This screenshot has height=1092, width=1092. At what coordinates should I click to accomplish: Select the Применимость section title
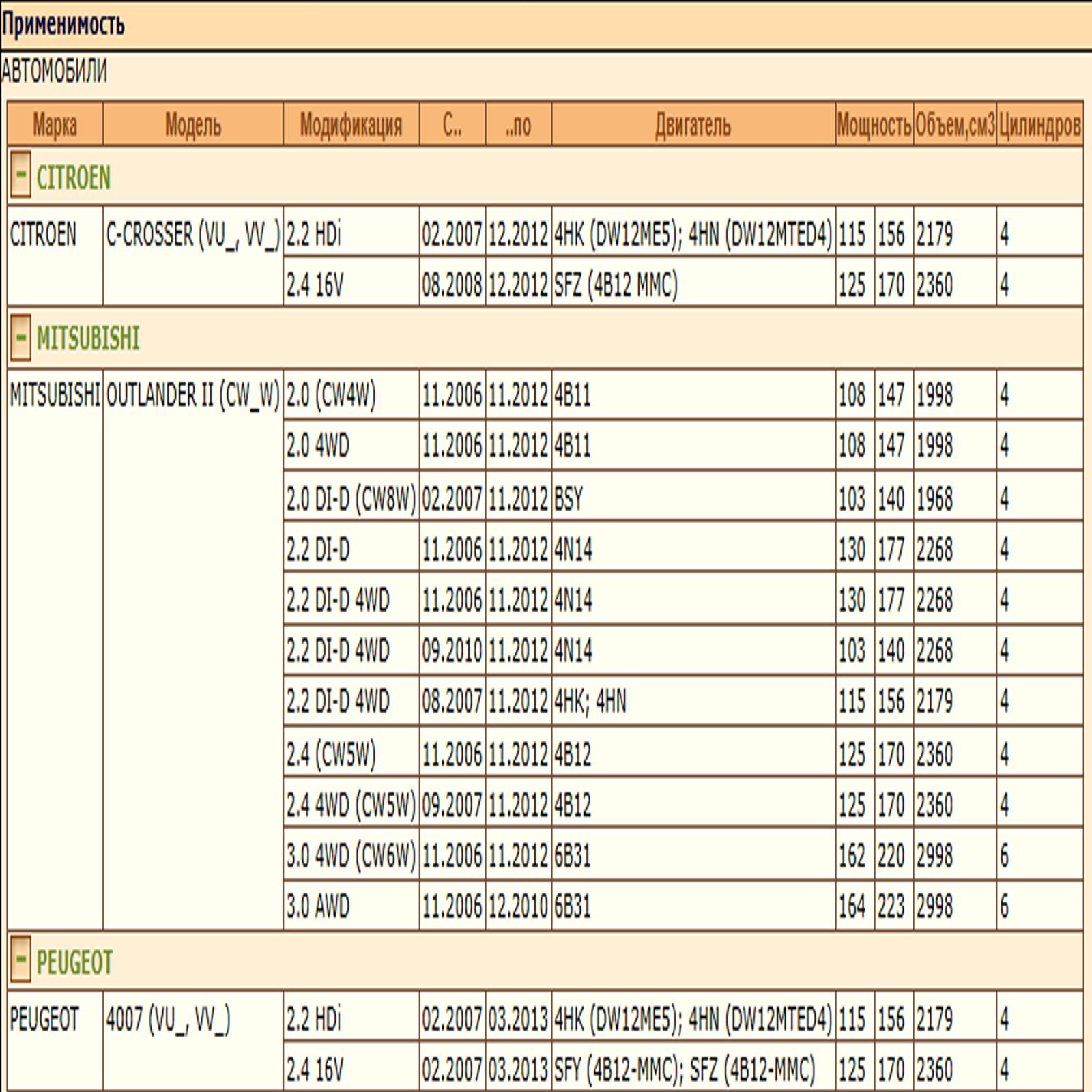[x=63, y=25]
